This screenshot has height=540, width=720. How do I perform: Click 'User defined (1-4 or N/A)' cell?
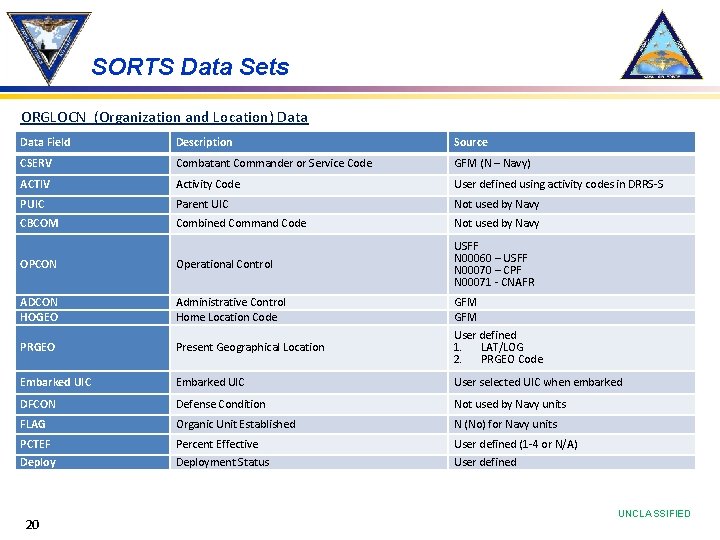[572, 444]
